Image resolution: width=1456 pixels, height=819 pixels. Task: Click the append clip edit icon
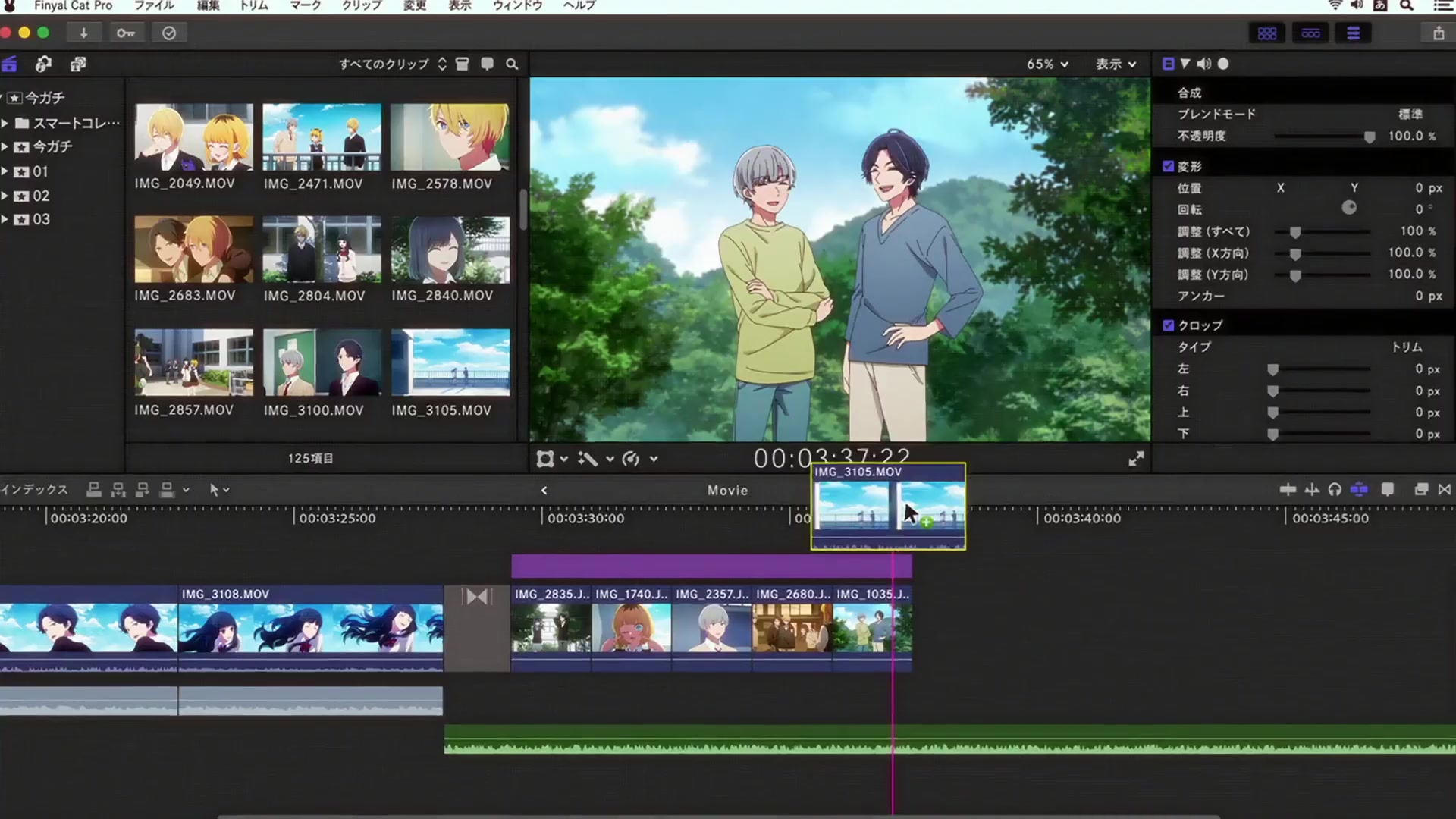pyautogui.click(x=143, y=490)
